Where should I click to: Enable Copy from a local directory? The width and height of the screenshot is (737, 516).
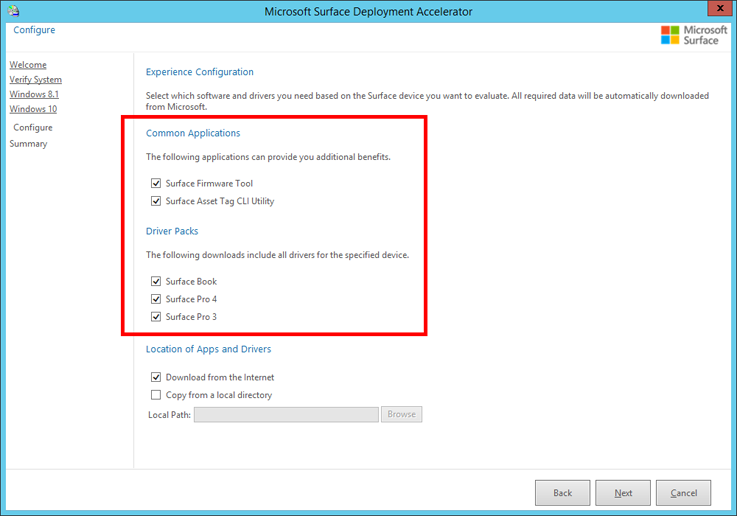point(156,395)
